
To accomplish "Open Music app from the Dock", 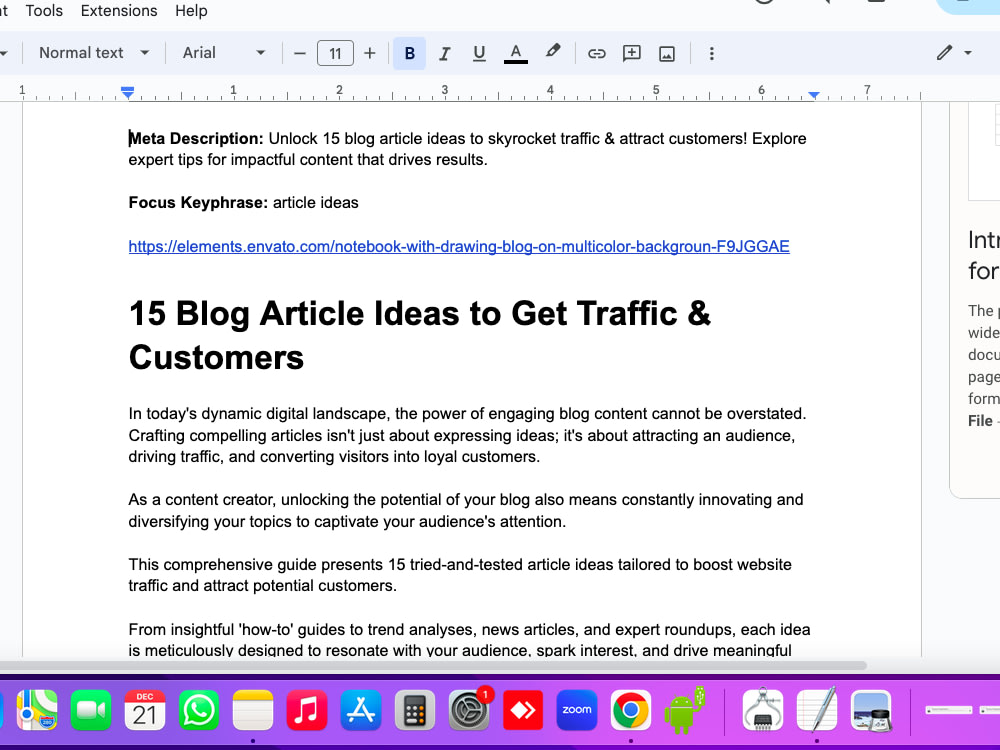I will coord(307,710).
